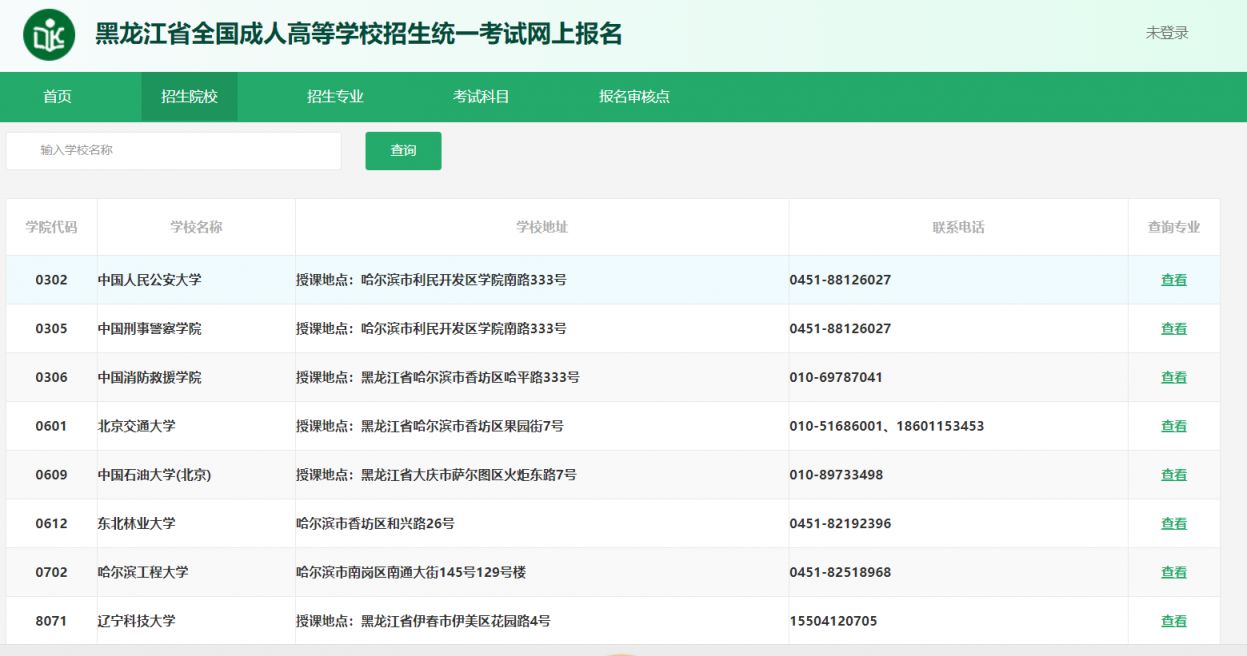This screenshot has height=656, width=1247.
Task: Select school code 0302 cell
Action: pyautogui.click(x=51, y=280)
